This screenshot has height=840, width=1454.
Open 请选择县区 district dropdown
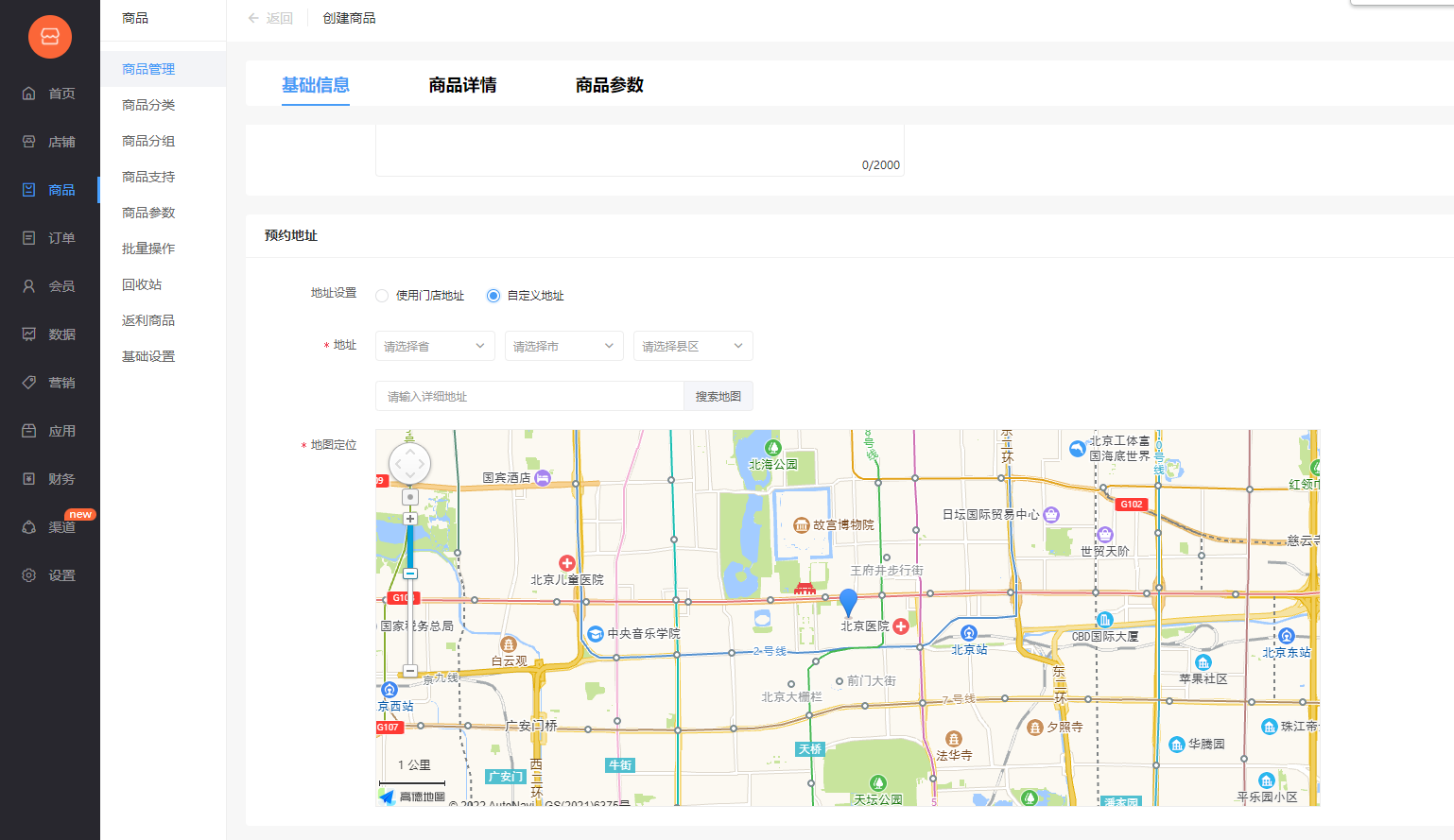[693, 346]
